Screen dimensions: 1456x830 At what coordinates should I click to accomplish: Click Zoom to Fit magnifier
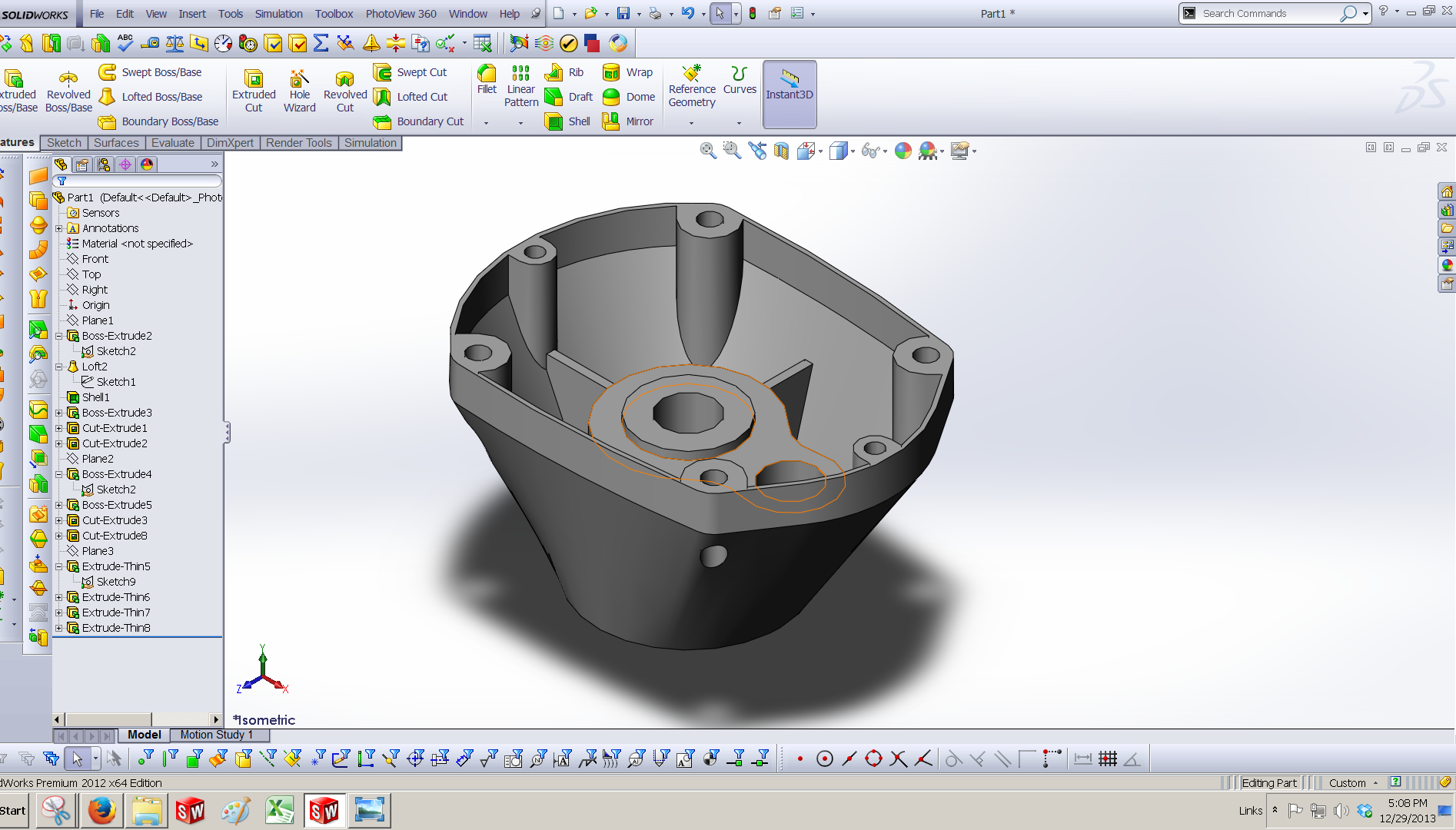[x=708, y=151]
